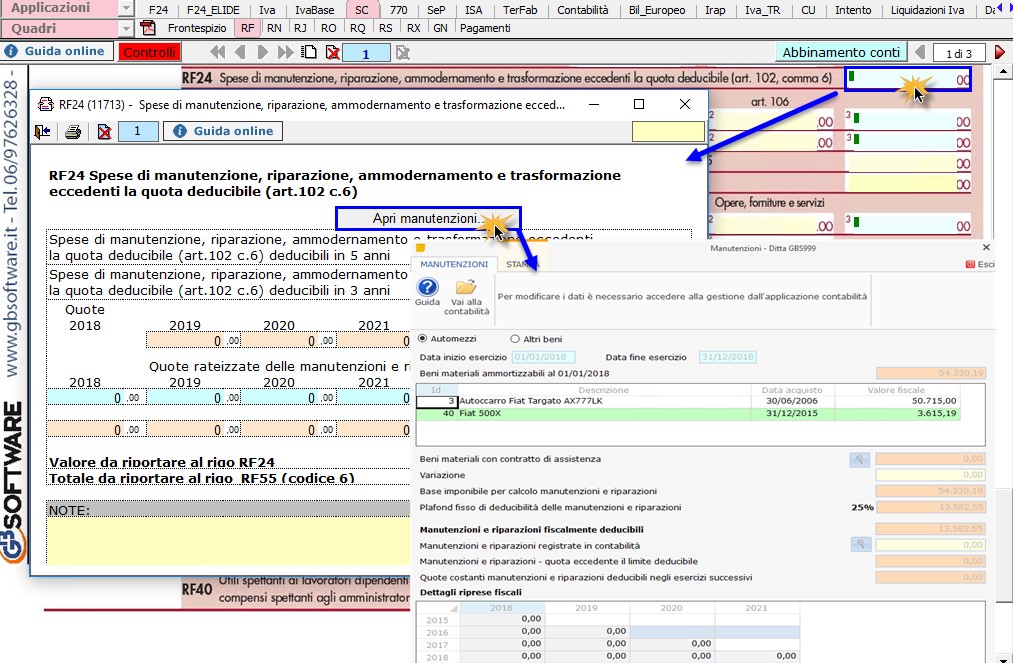Screen dimensions: 1013x663
Task: Click main window vertical scrollbar up arrow
Action: click(x=1003, y=71)
